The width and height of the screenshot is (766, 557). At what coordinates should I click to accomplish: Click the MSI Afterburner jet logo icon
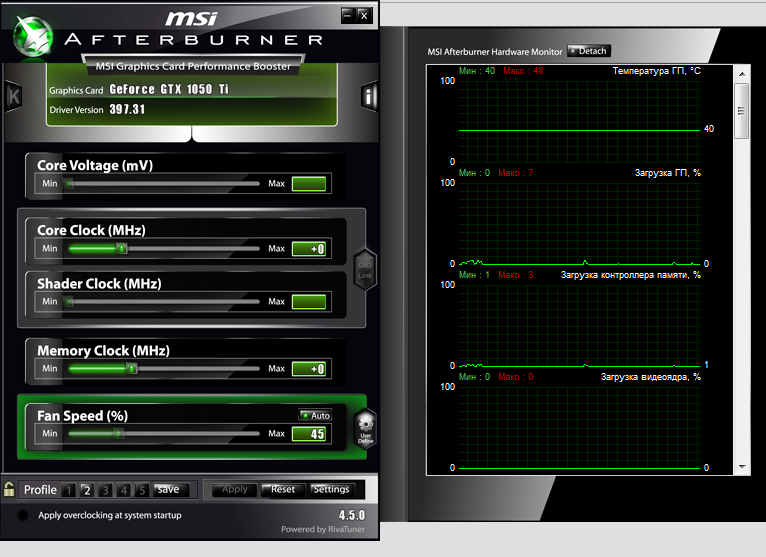point(32,36)
